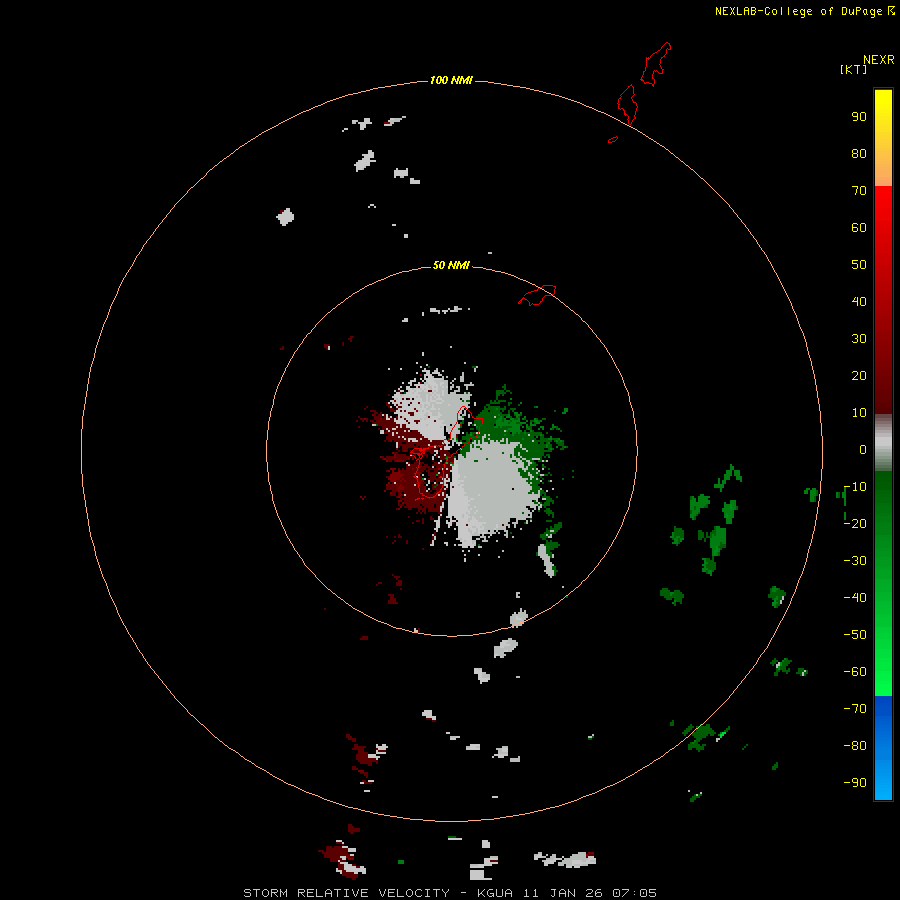Click the -80 value on velocity scale
The width and height of the screenshot is (900, 900).
pos(855,746)
